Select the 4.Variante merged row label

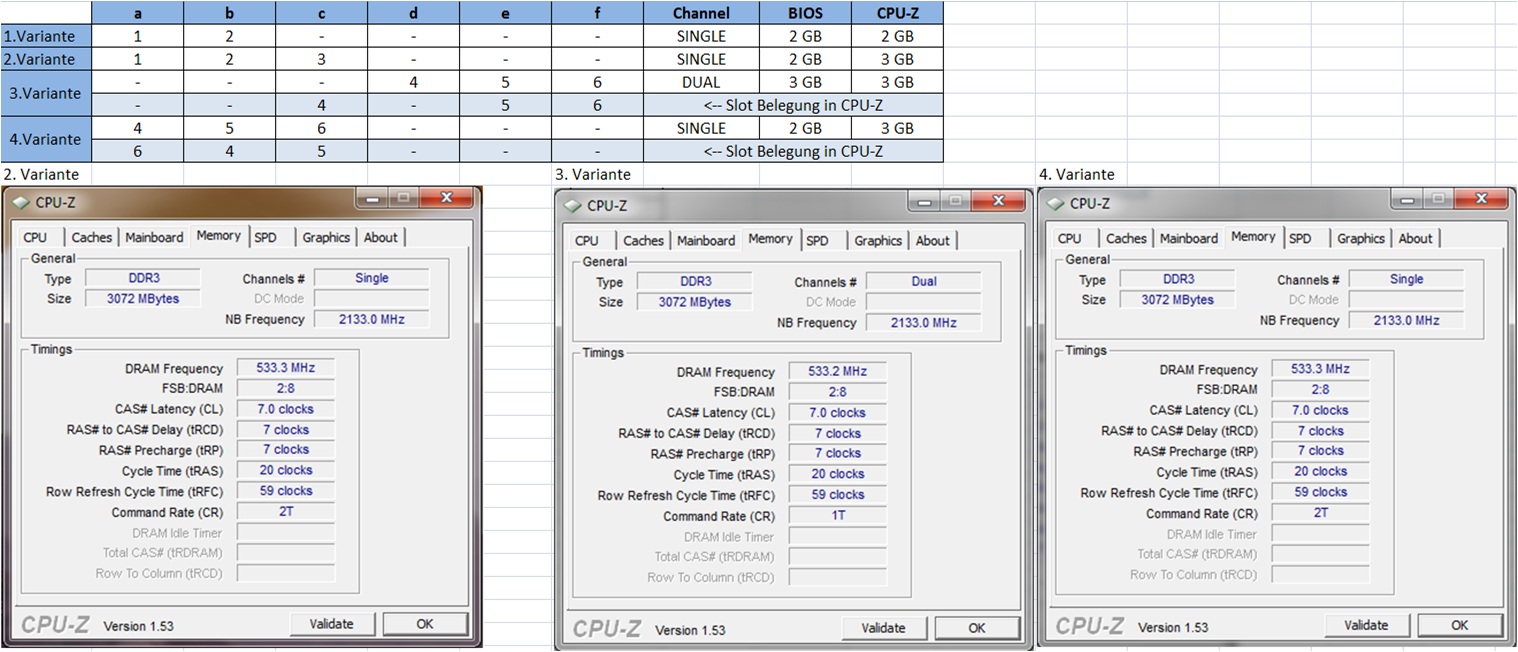46,139
